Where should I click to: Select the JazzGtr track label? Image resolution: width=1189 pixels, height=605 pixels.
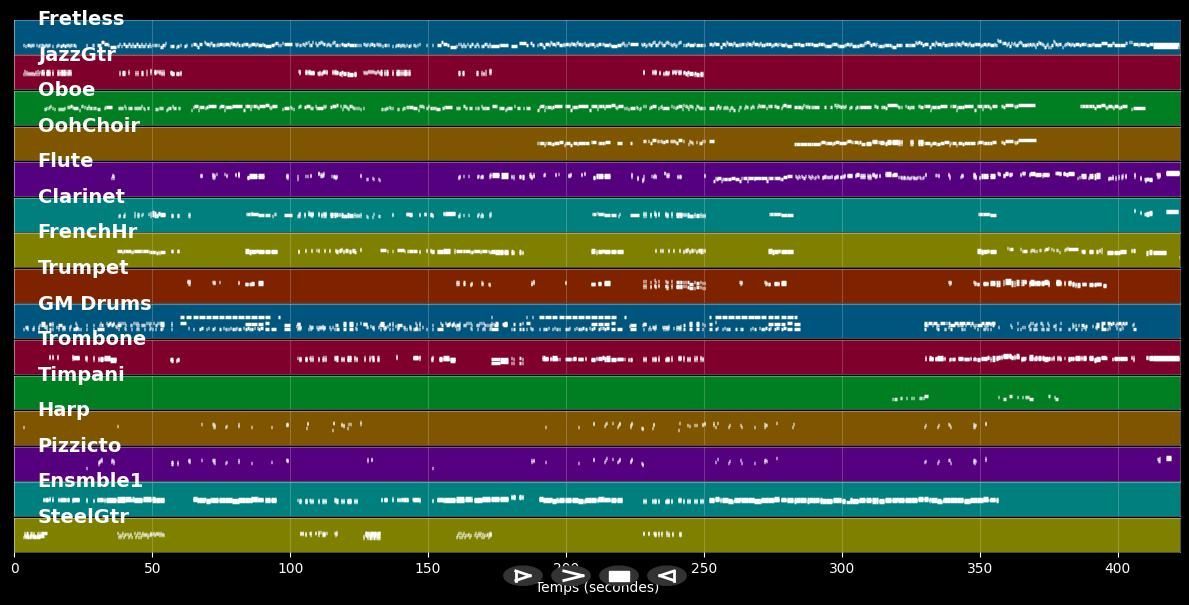point(77,55)
